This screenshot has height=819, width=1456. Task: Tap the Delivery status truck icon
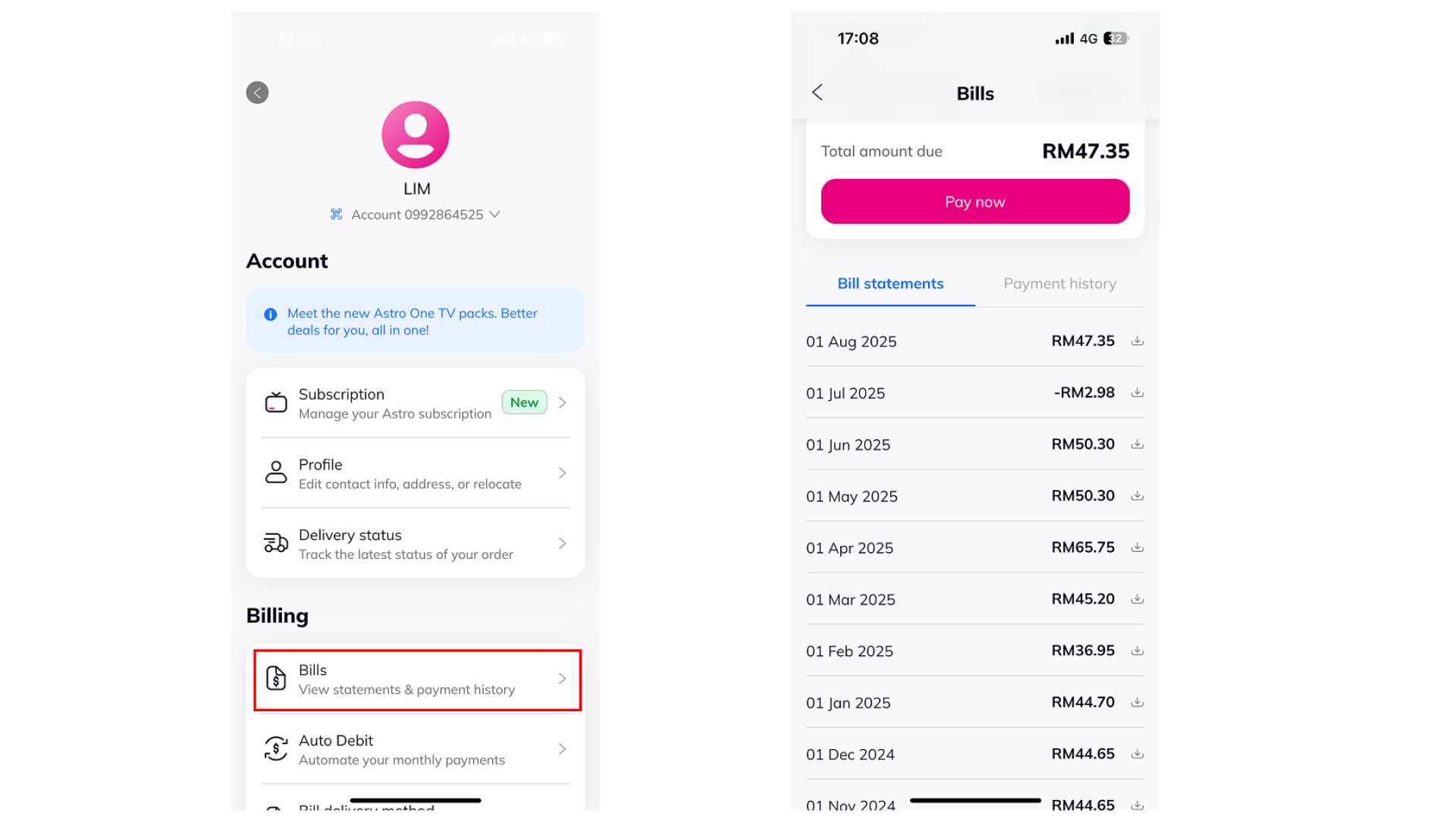coord(276,543)
